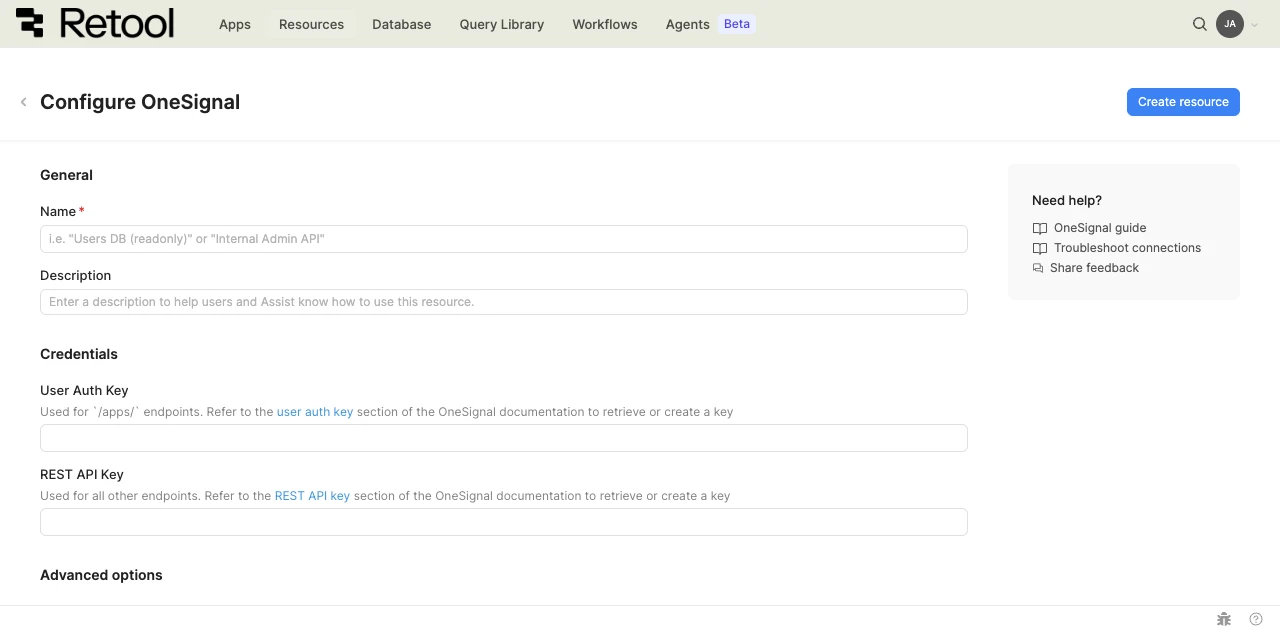Expand the account dropdown chevron
Image resolution: width=1280 pixels, height=633 pixels.
click(x=1255, y=25)
